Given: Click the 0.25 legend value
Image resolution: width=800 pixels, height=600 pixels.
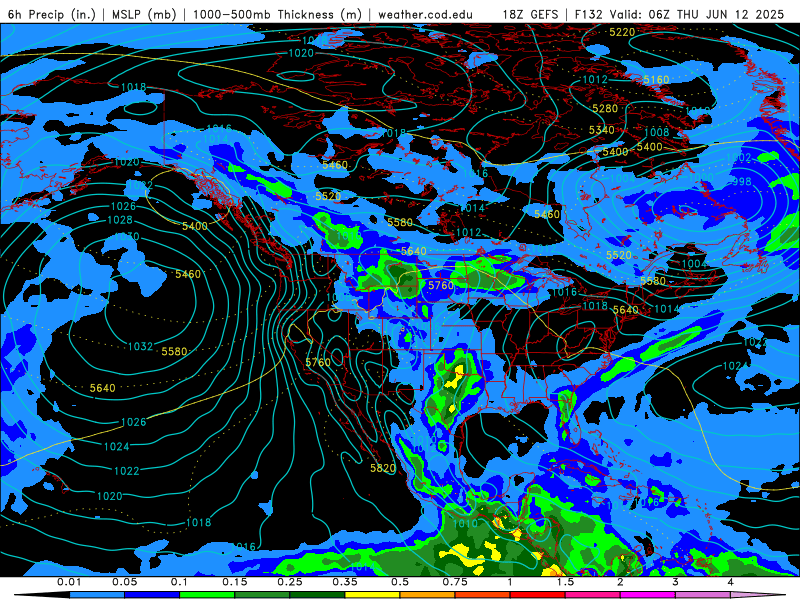Looking at the screenshot, I should 290,582.
